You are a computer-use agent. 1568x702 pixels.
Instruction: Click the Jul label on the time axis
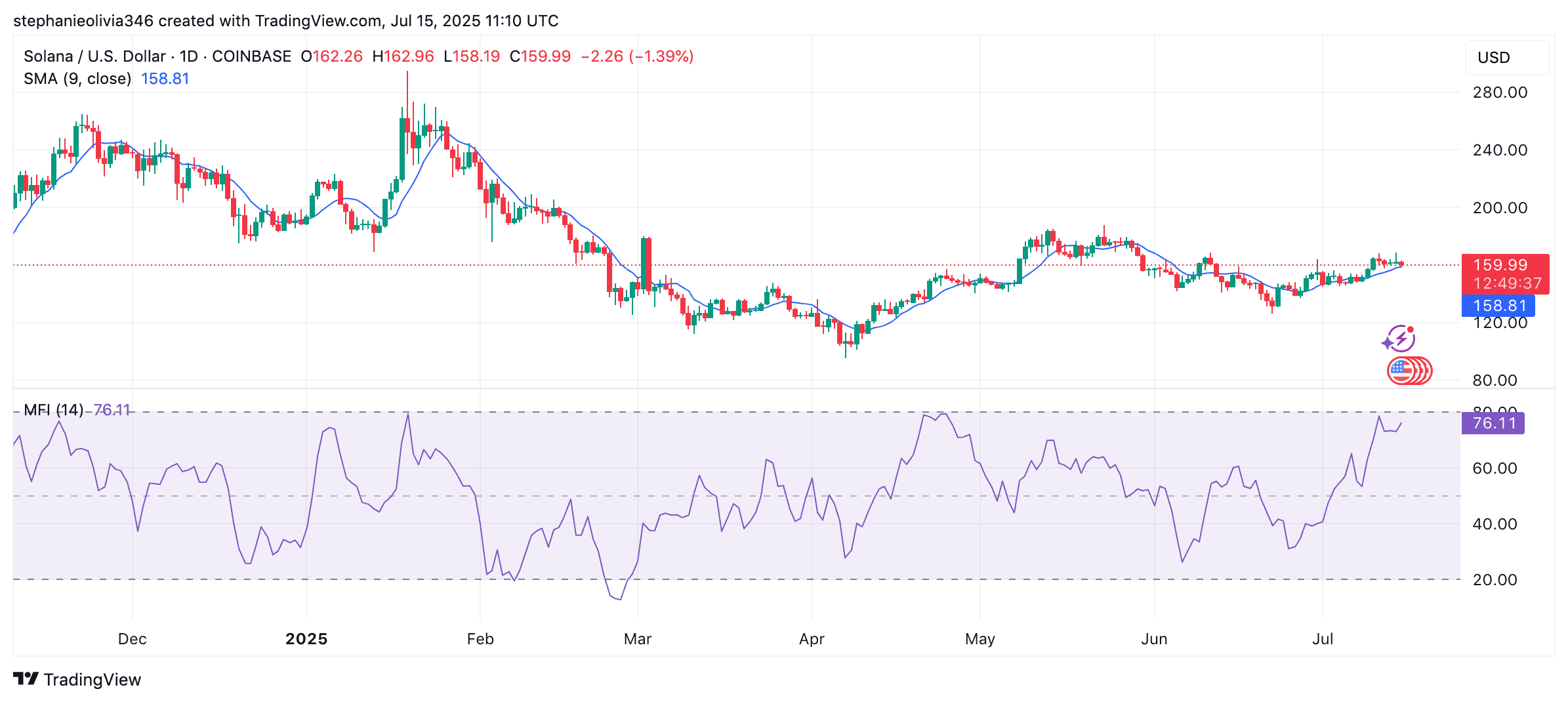1324,637
